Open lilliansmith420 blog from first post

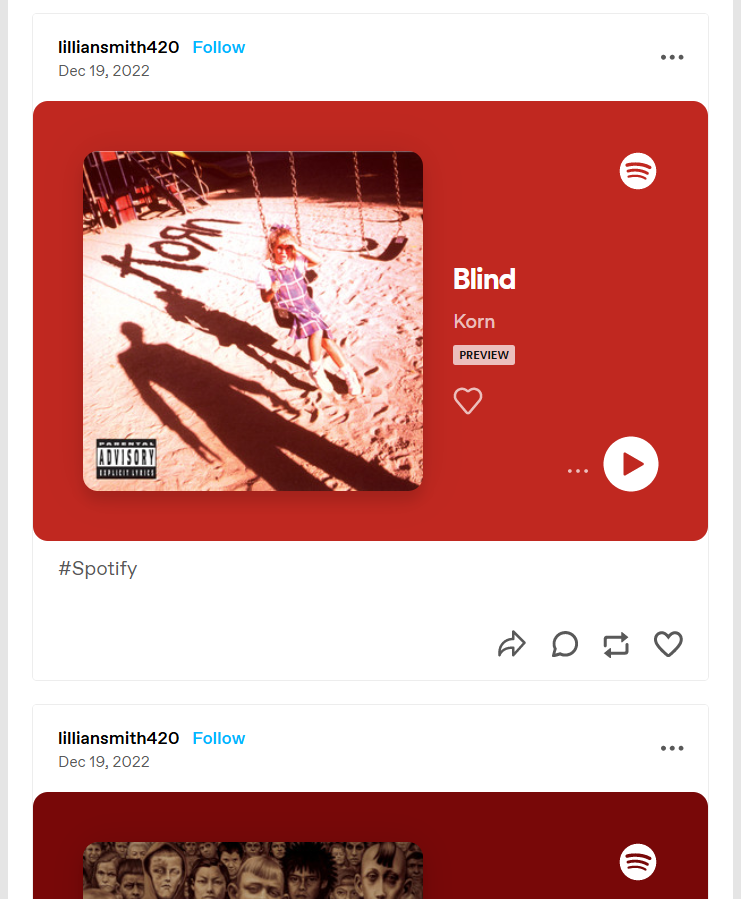click(x=119, y=47)
